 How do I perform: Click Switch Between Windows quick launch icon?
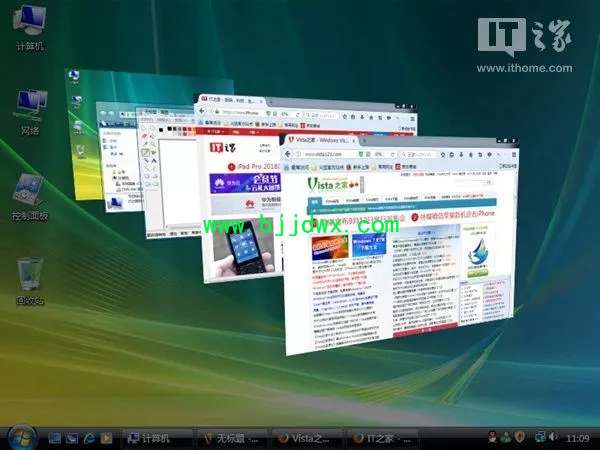coord(72,438)
